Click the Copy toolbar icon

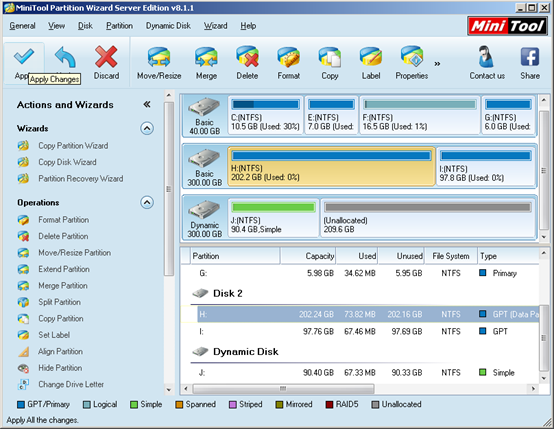coord(330,57)
